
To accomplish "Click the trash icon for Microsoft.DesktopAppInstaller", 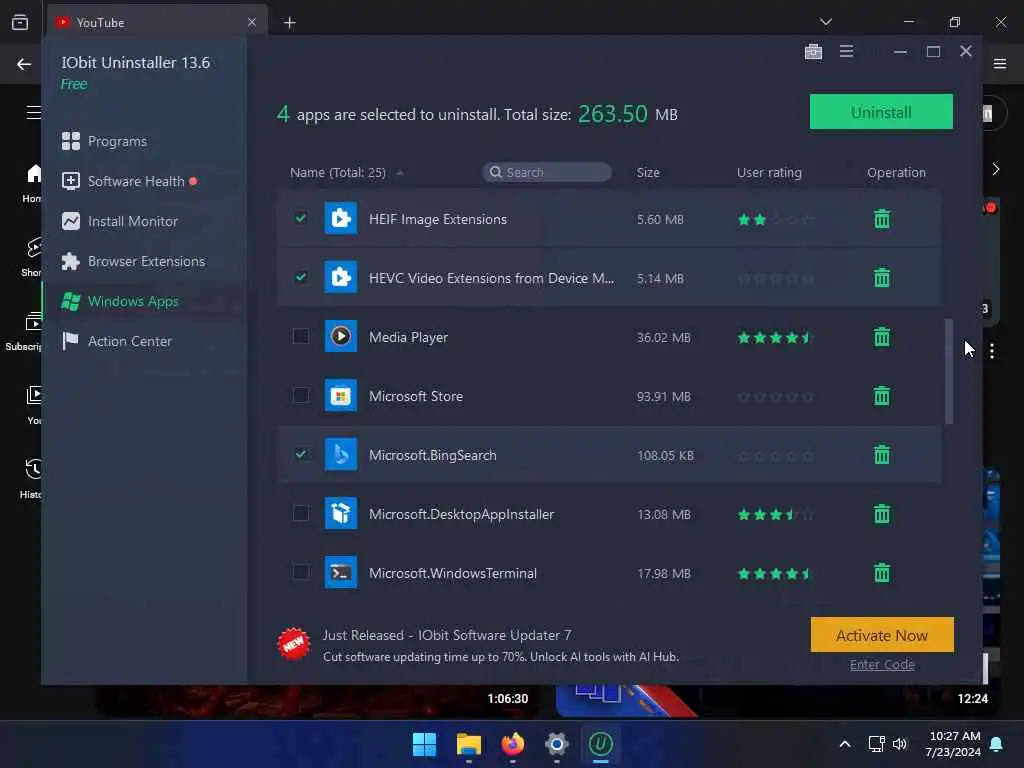I will click(882, 514).
